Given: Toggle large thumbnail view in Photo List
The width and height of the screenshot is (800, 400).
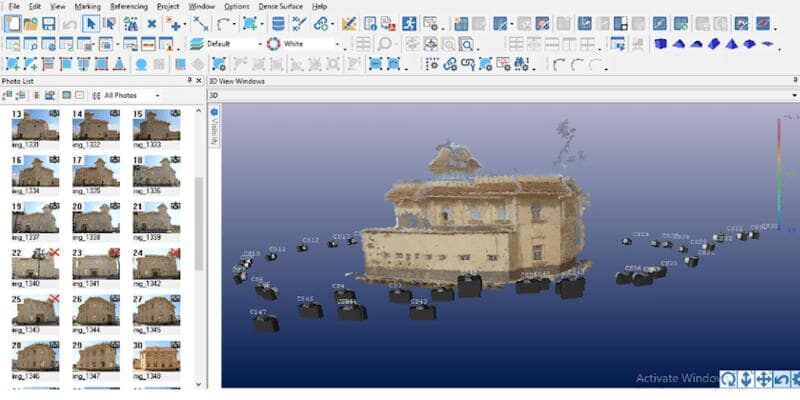Looking at the screenshot, I should point(66,95).
